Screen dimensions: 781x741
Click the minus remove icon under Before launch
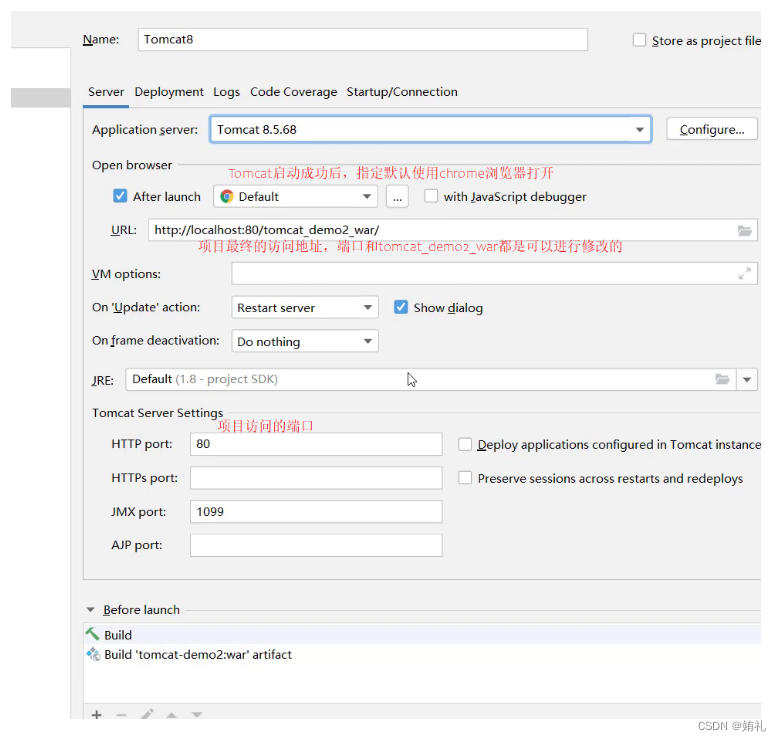click(121, 715)
